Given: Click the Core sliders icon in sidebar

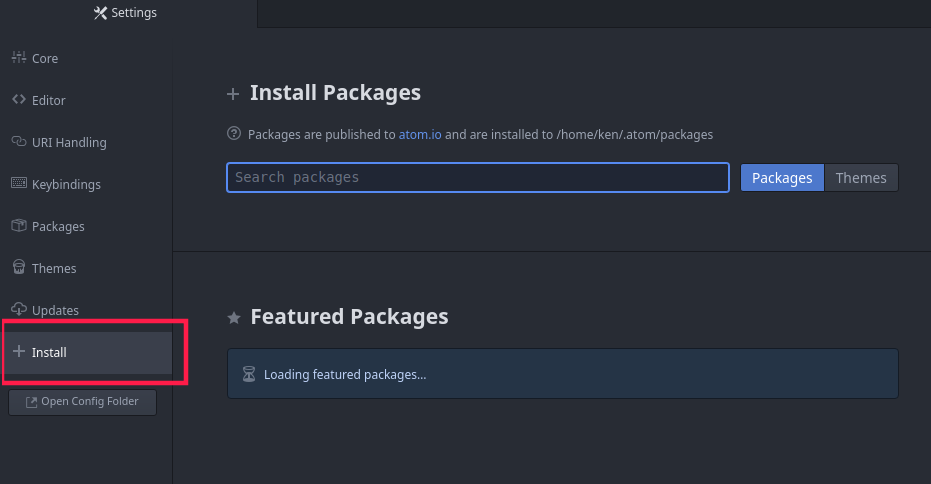Looking at the screenshot, I should pyautogui.click(x=18, y=58).
